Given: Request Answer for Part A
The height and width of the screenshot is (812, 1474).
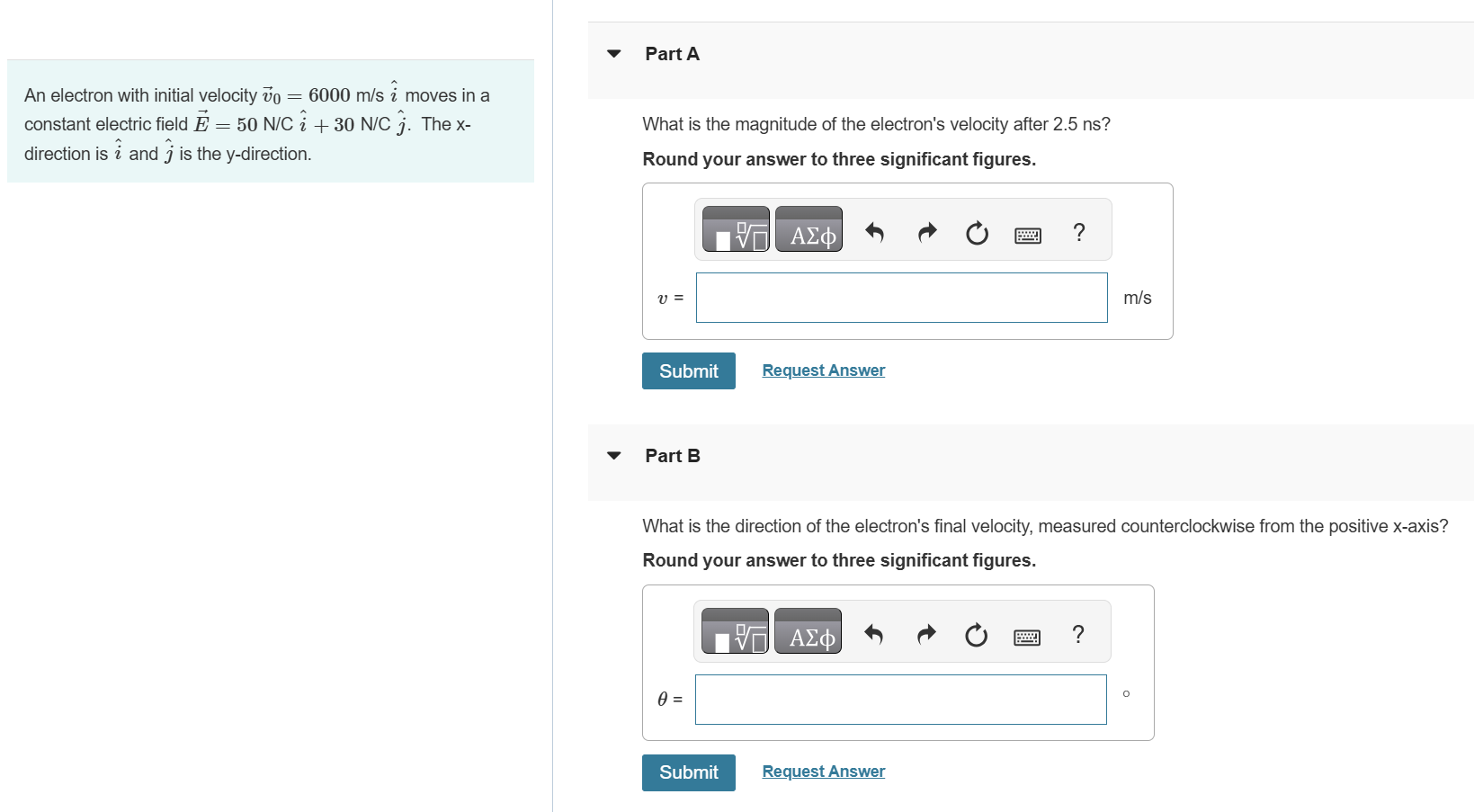Looking at the screenshot, I should click(x=824, y=370).
